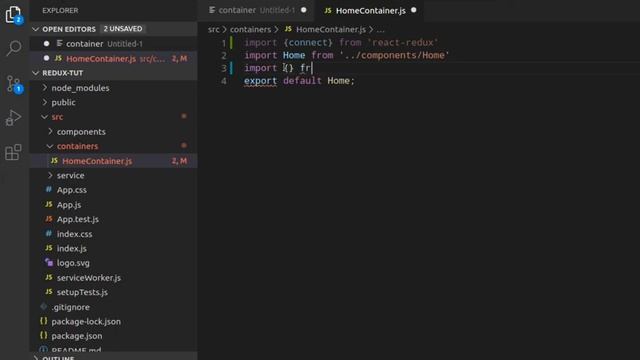Viewport: 640px width, 360px height.
Task: Open serviceWorker.js file
Action: point(89,278)
